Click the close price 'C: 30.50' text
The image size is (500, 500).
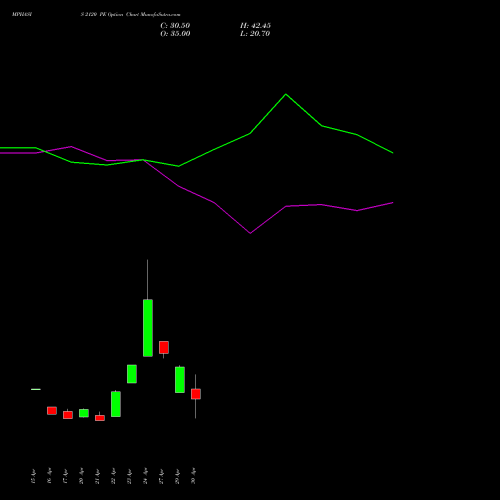point(175,26)
